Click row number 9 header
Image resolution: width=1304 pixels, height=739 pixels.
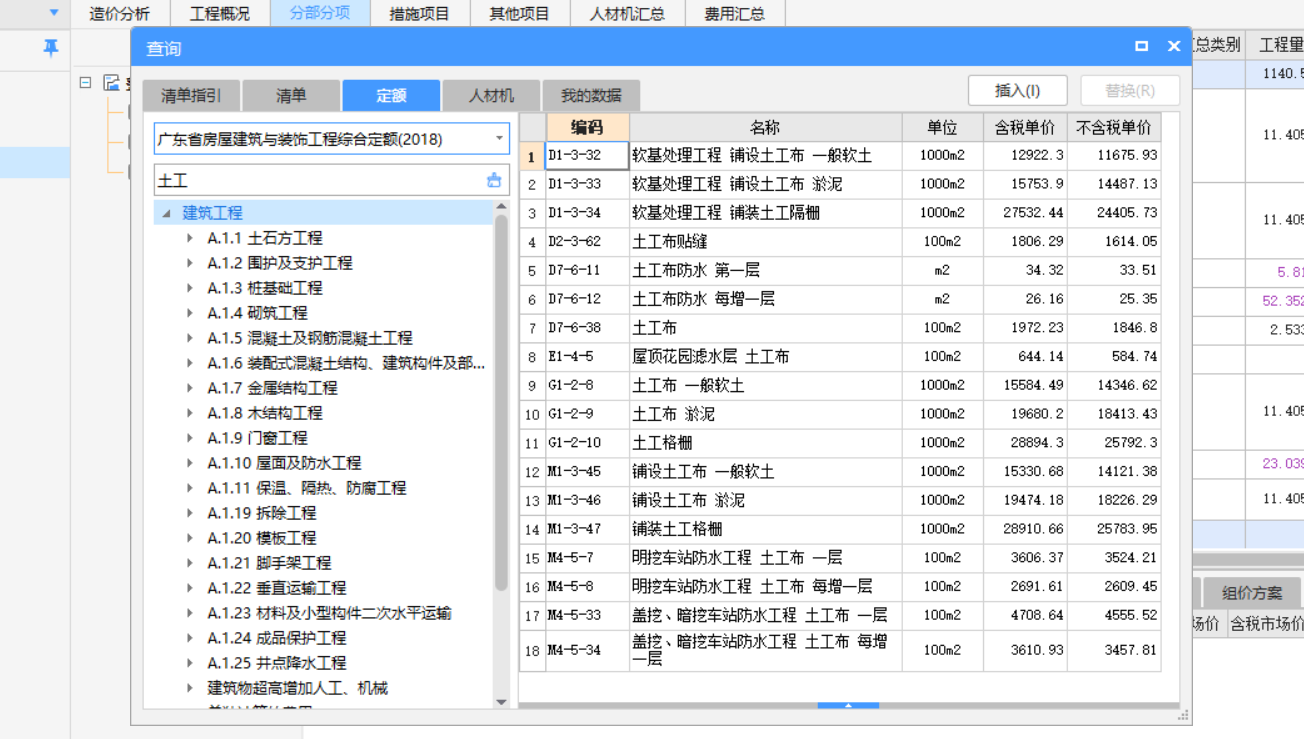pos(532,385)
